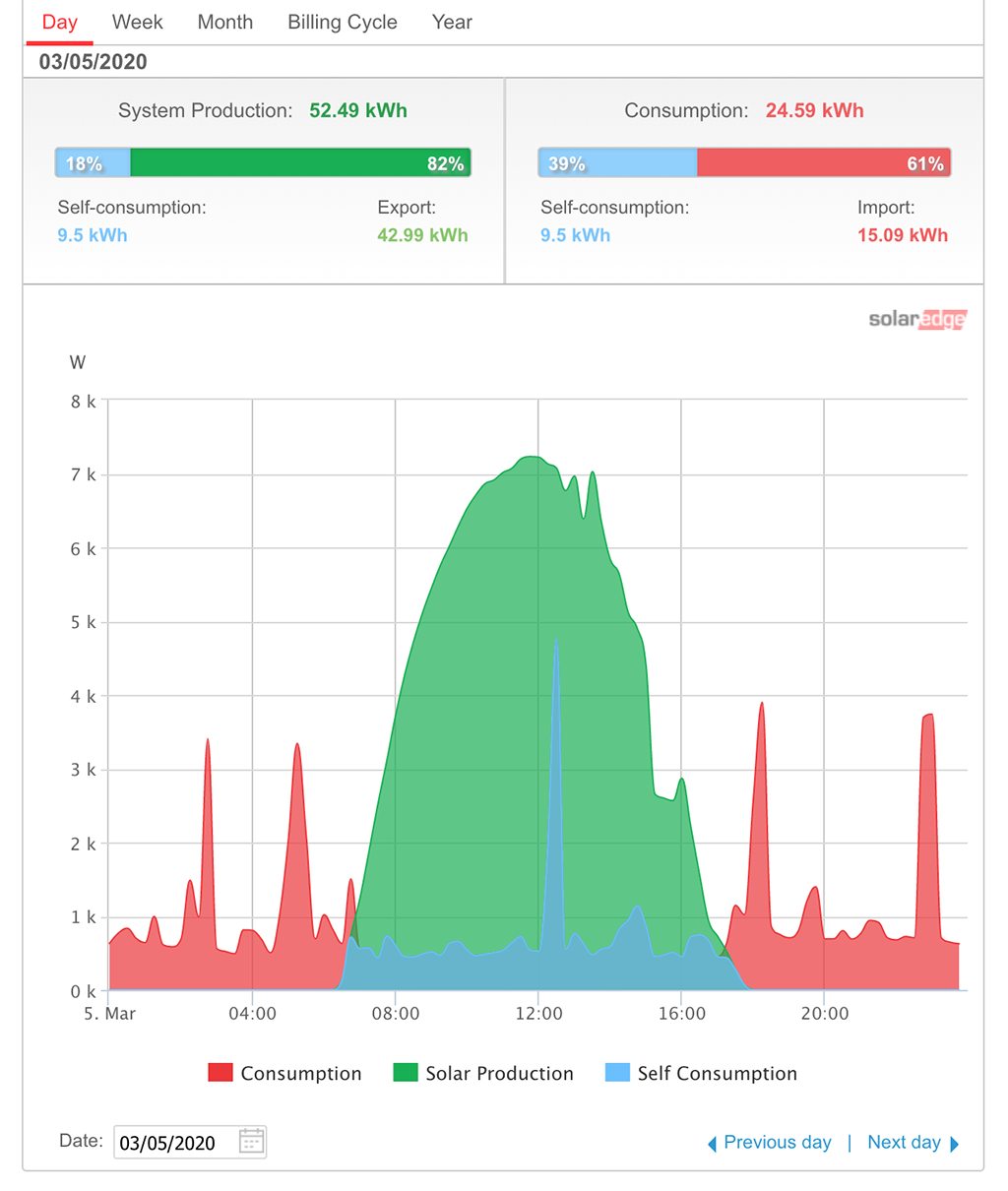The image size is (1008, 1191).
Task: Click the Export 42.99 kWh value
Action: (x=422, y=235)
